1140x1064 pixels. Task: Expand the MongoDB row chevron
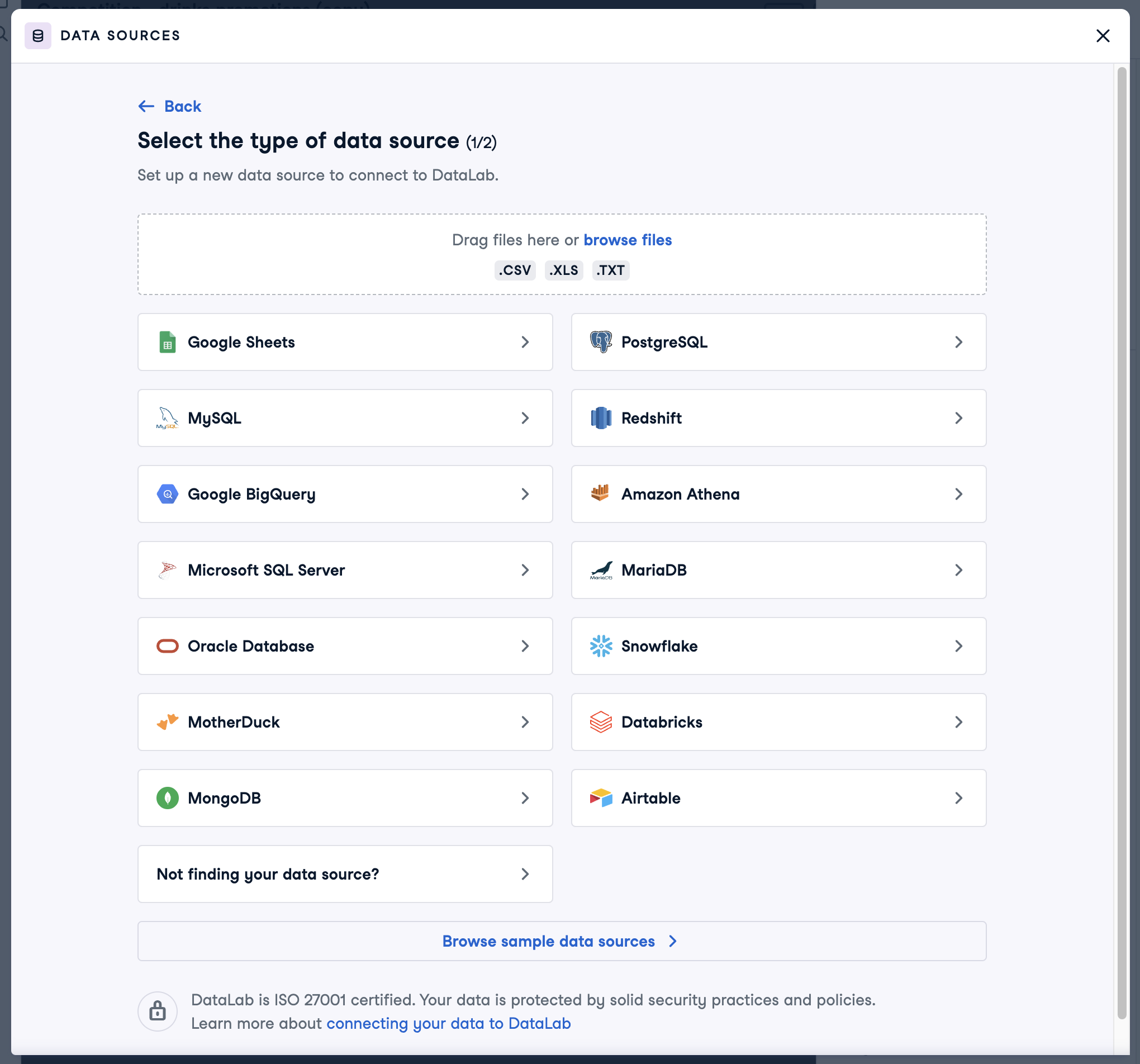[x=525, y=799]
